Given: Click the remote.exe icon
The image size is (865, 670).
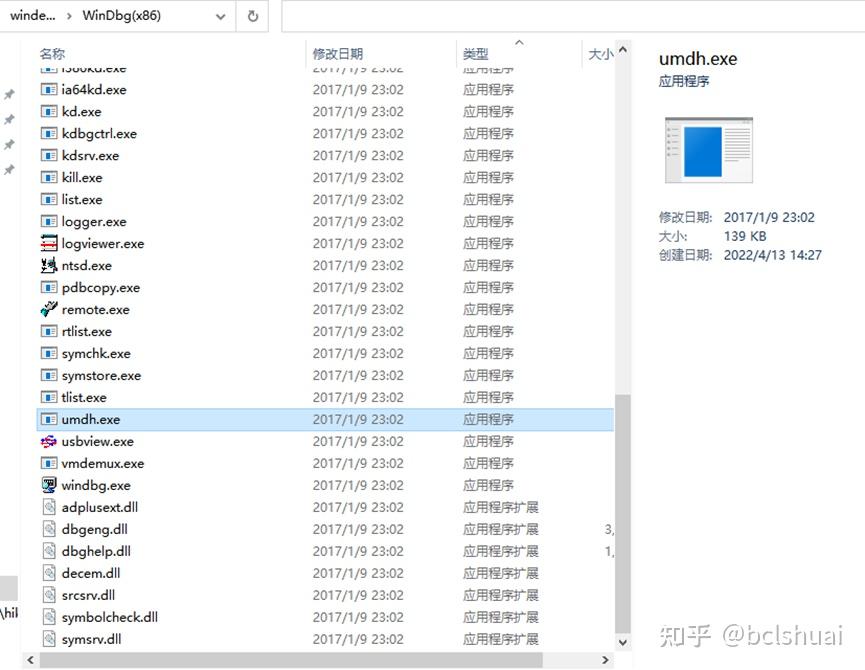Looking at the screenshot, I should coord(49,309).
